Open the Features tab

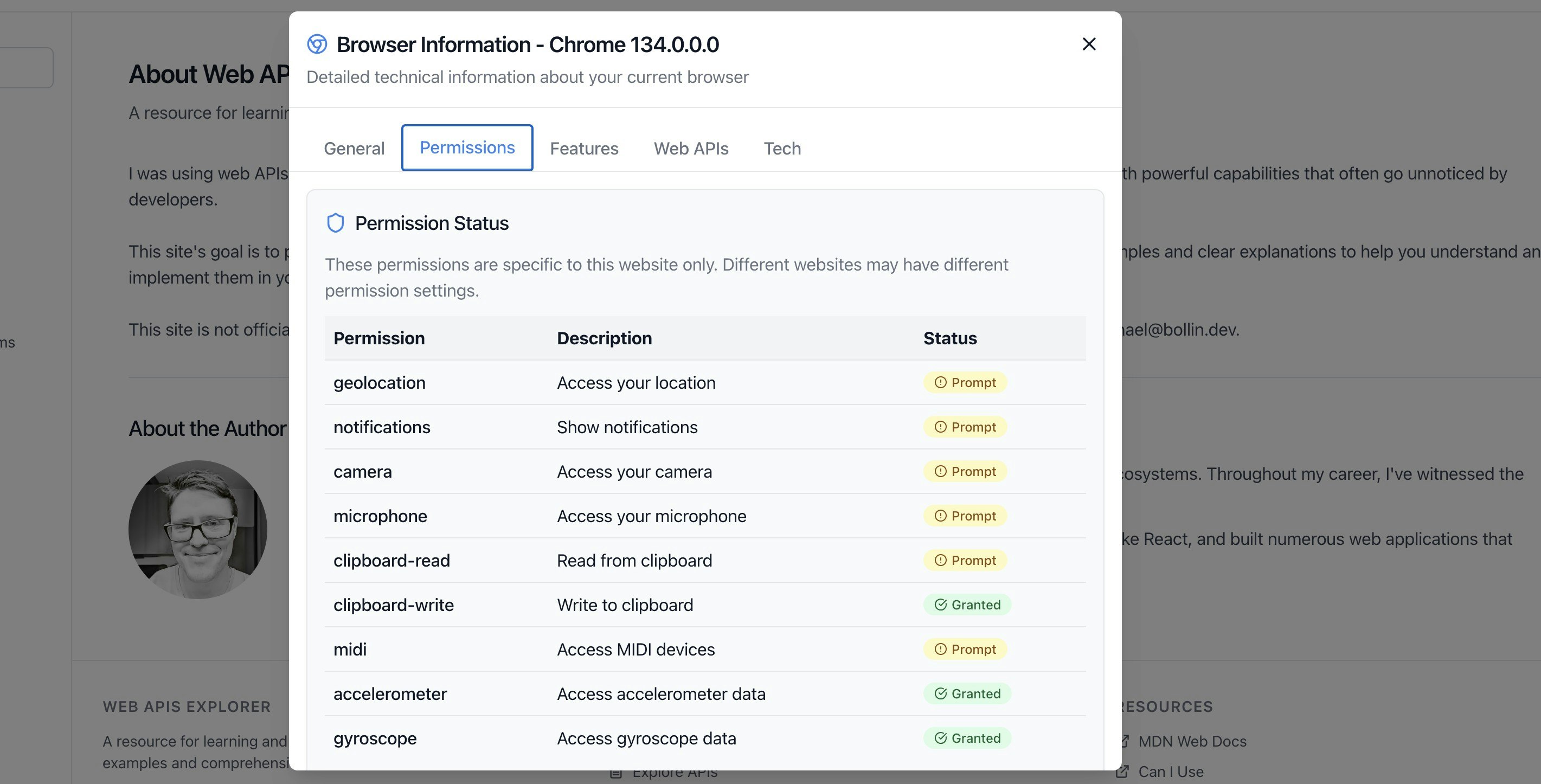tap(584, 149)
